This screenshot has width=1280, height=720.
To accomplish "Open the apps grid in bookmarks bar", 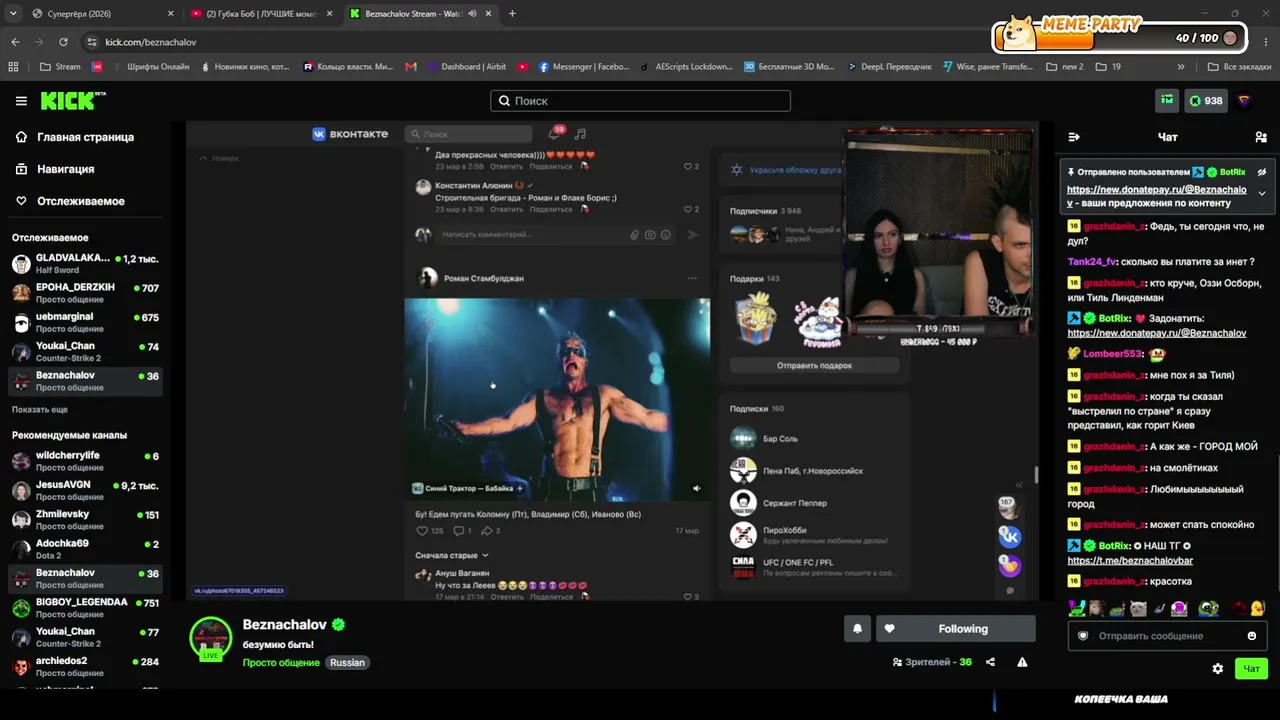I will tap(13, 67).
